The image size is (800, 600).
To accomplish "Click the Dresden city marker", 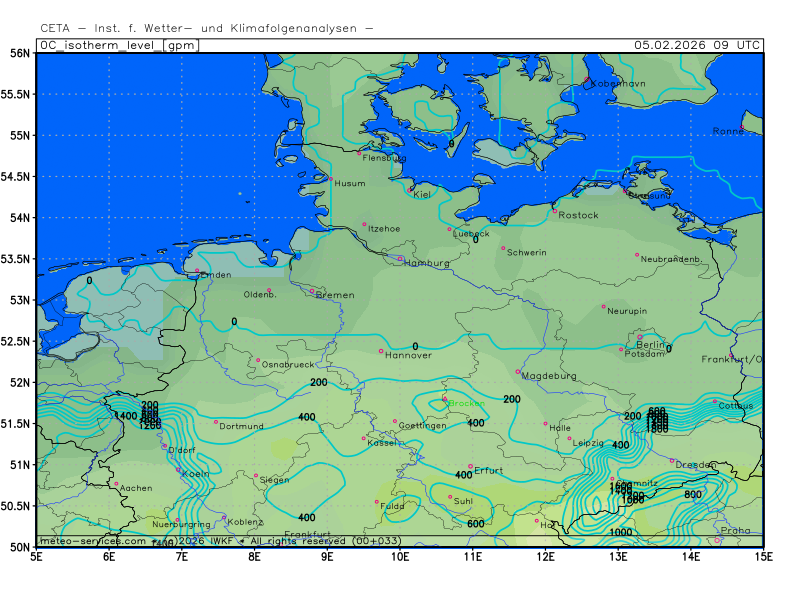I will (x=672, y=460).
